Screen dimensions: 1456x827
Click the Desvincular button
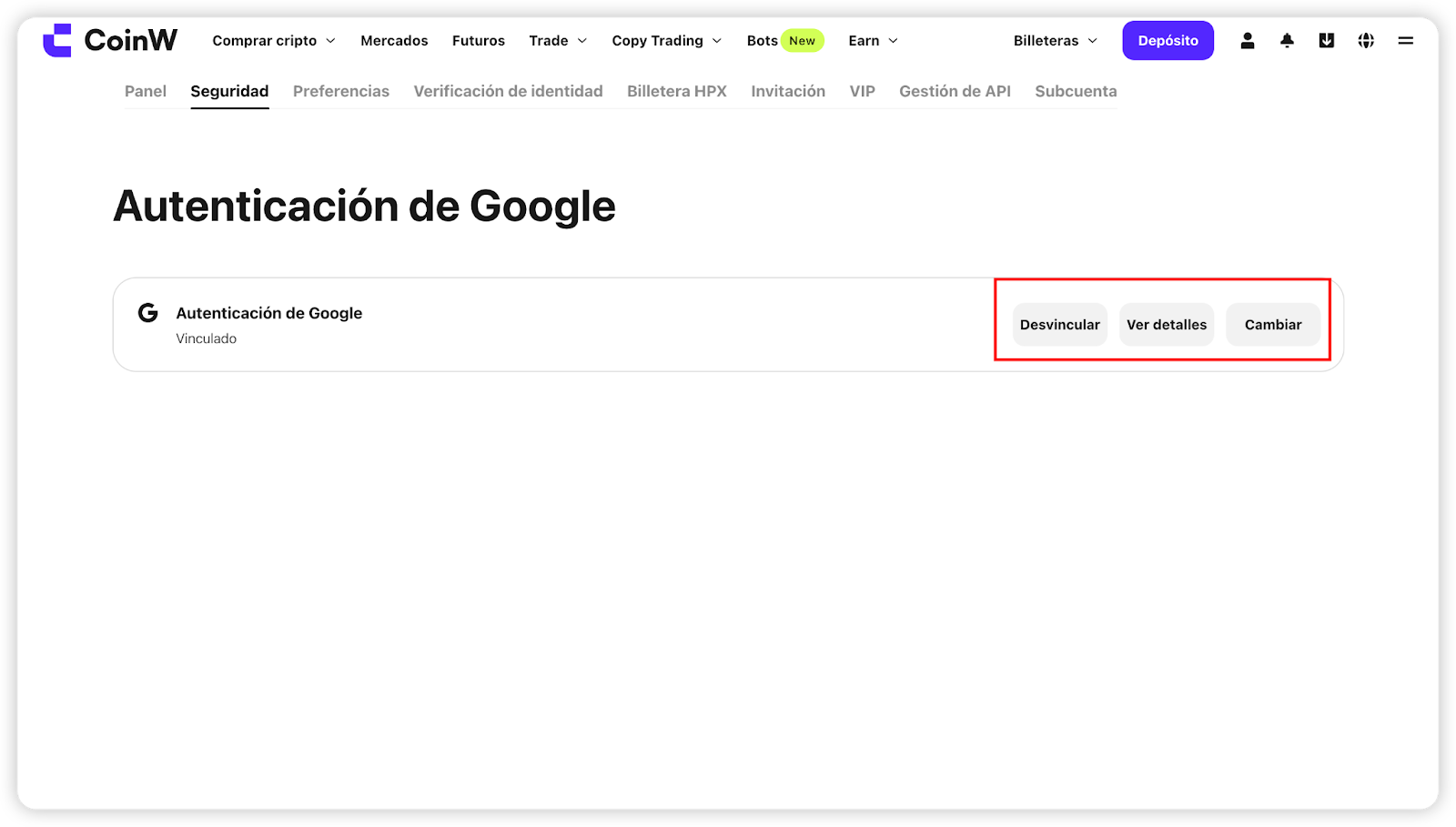click(x=1060, y=325)
